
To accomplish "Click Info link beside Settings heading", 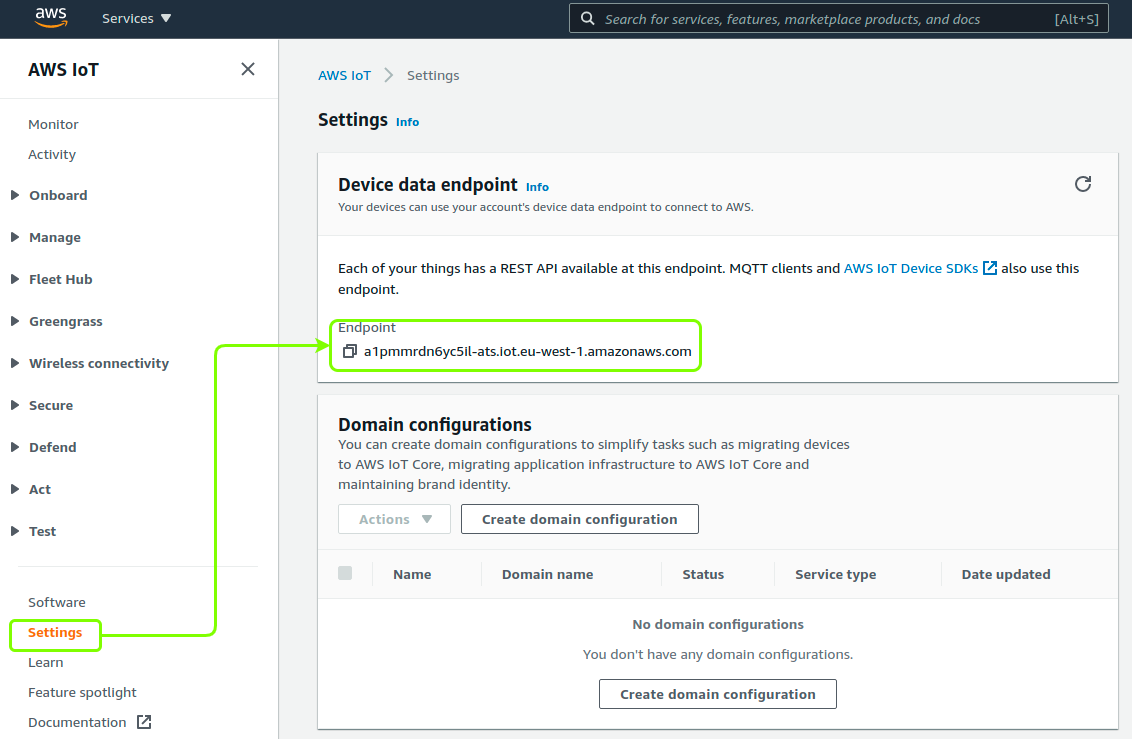I will (408, 122).
